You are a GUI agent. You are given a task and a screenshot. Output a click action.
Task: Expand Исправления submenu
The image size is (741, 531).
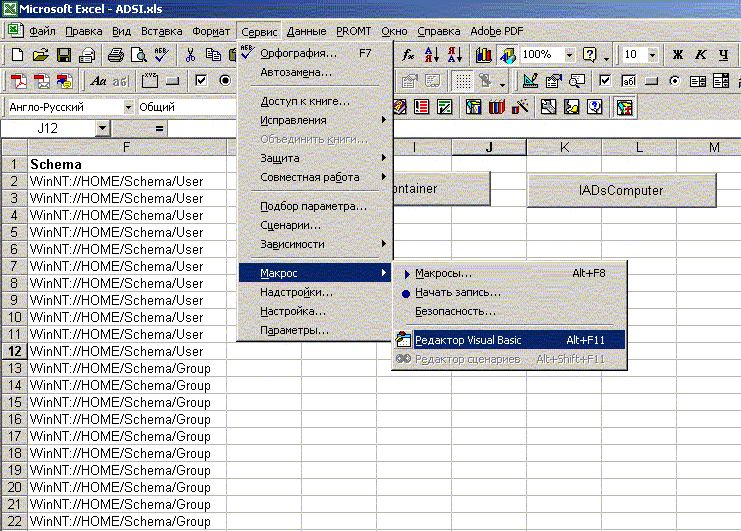[x=315, y=120]
